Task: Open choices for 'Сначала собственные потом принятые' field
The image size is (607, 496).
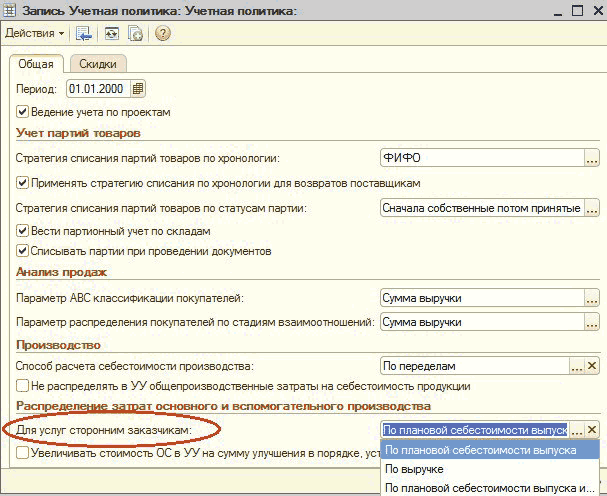Action: tap(592, 208)
